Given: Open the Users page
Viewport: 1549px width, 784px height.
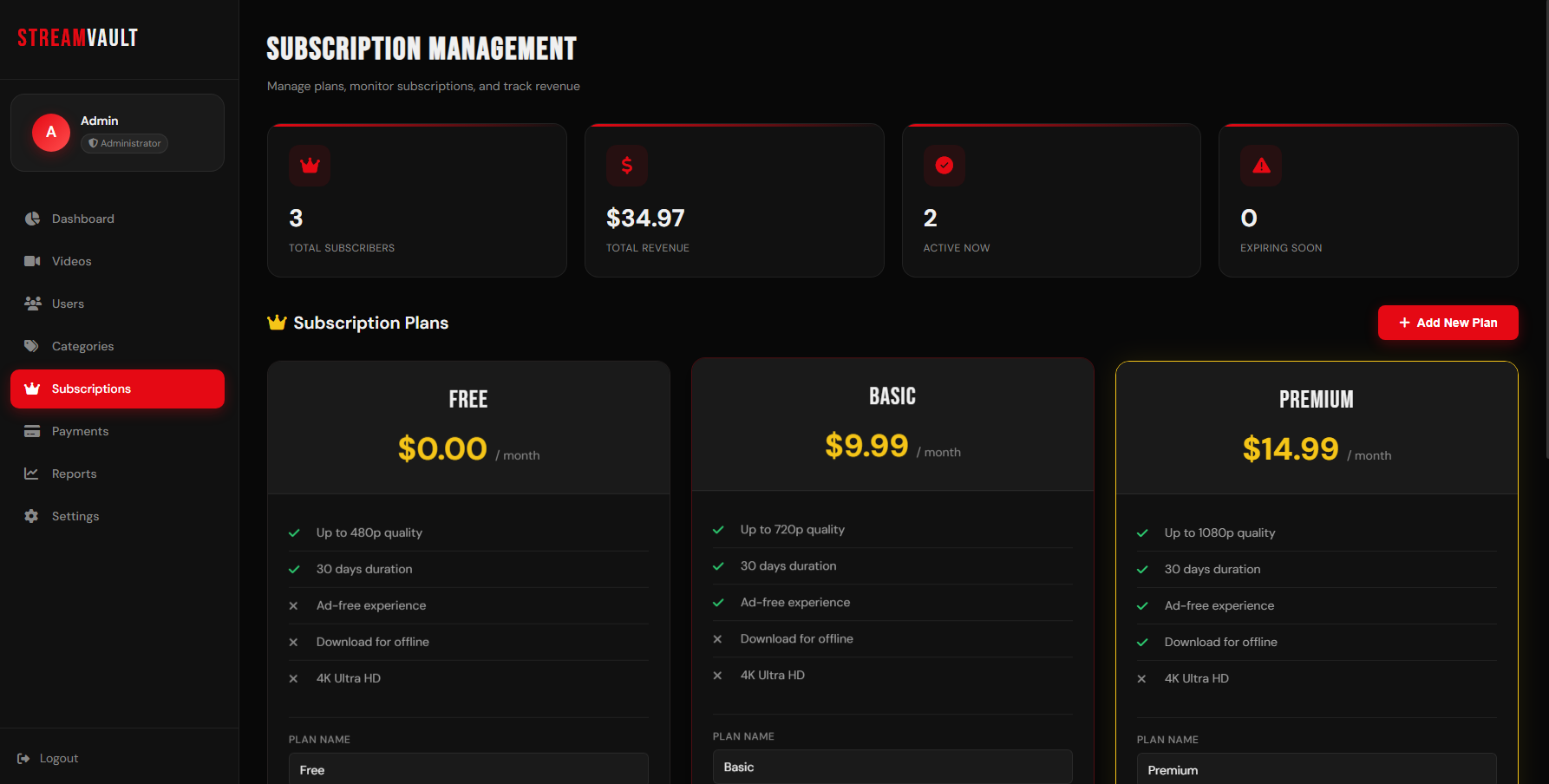Looking at the screenshot, I should tap(68, 304).
